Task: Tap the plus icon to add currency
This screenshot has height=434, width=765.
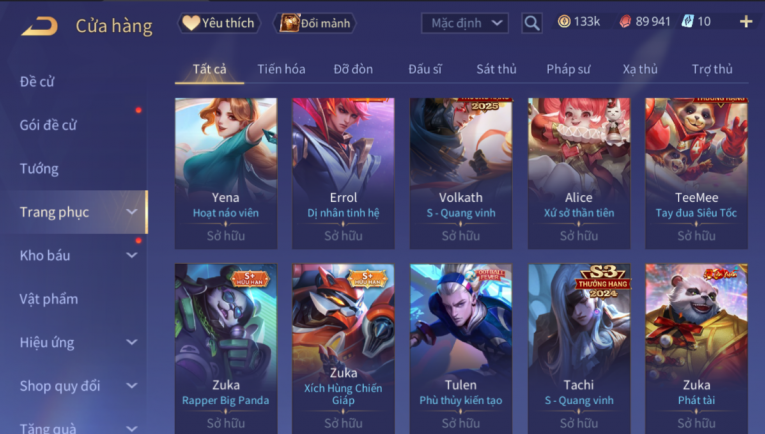Action: [x=746, y=21]
